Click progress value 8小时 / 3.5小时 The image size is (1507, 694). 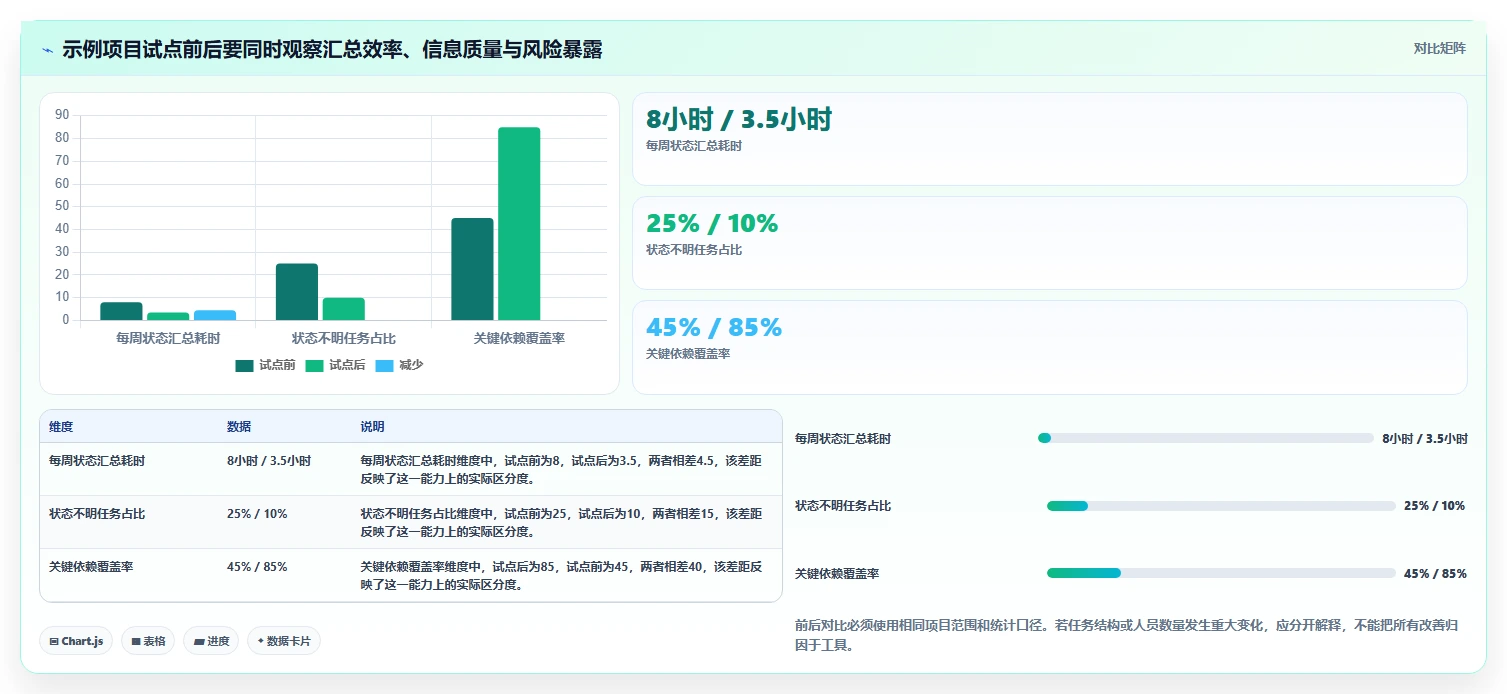coord(1425,439)
